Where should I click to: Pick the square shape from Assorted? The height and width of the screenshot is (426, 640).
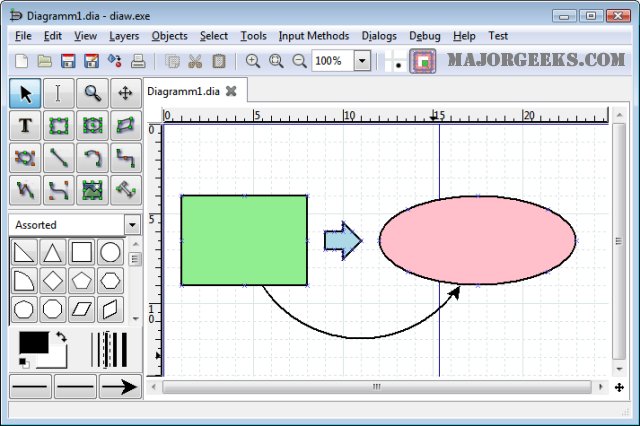coord(81,252)
